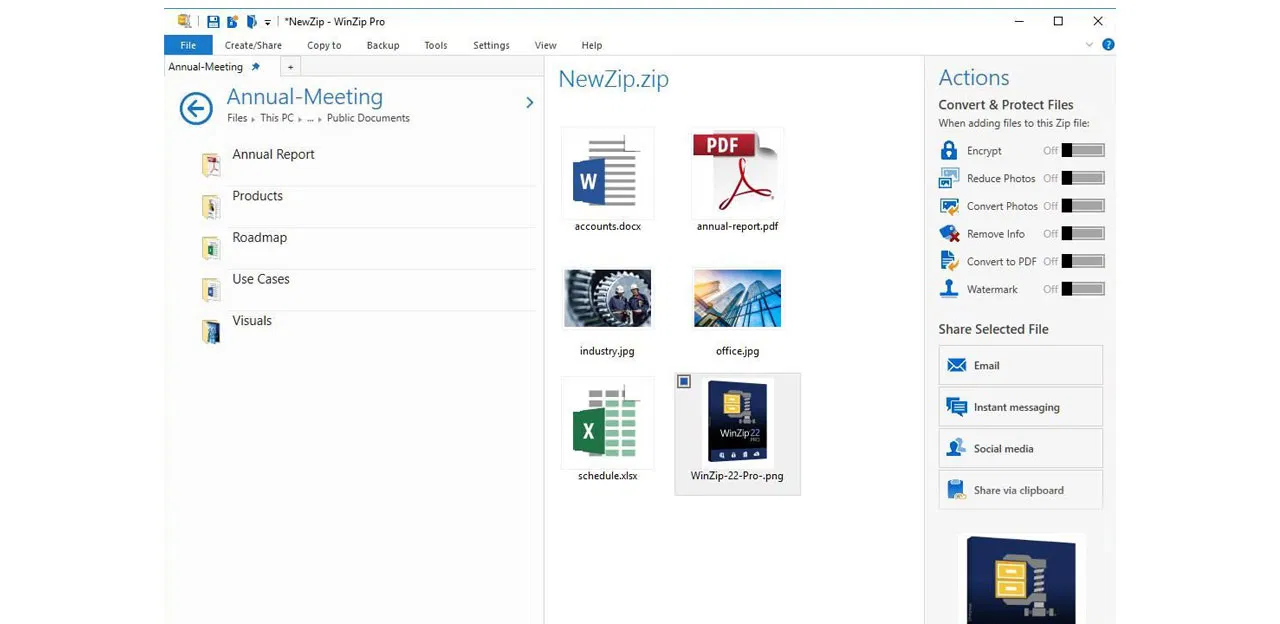Image resolution: width=1280 pixels, height=624 pixels.
Task: Share the file on Social media
Action: 1021,449
